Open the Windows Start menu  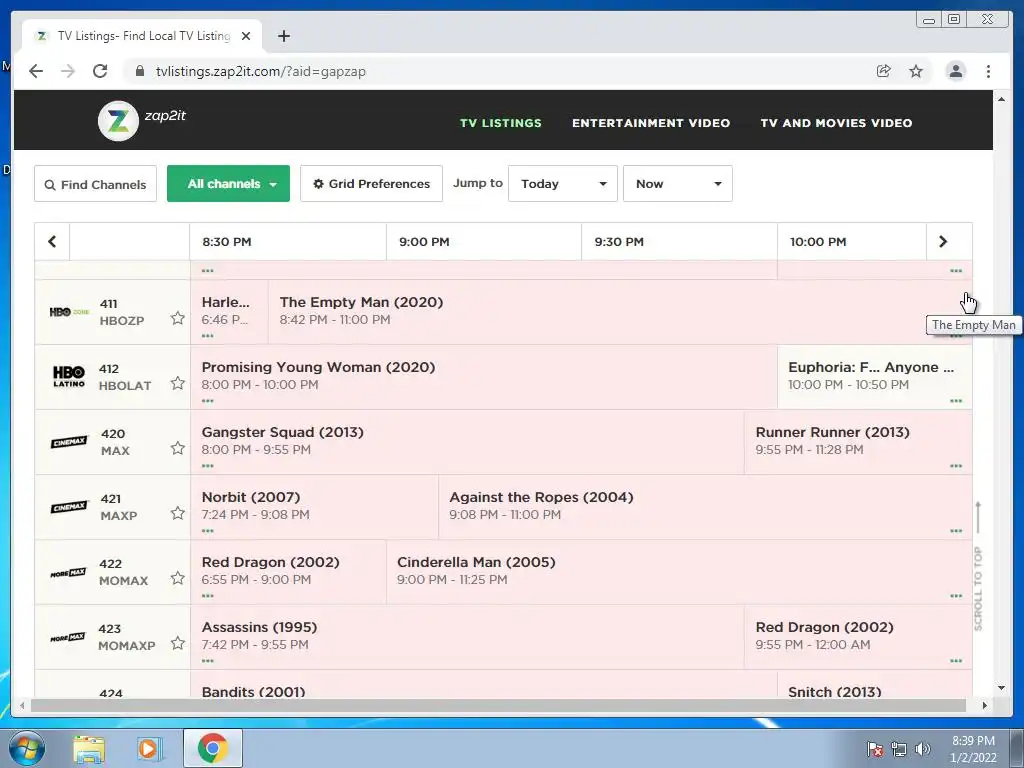pos(26,748)
